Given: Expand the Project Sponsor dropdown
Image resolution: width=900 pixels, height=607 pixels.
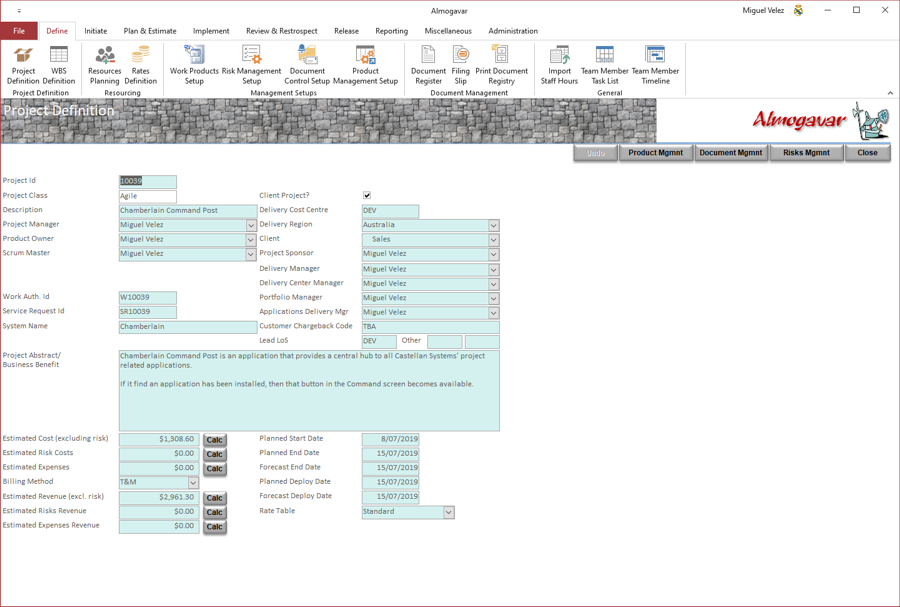Looking at the screenshot, I should click(494, 254).
